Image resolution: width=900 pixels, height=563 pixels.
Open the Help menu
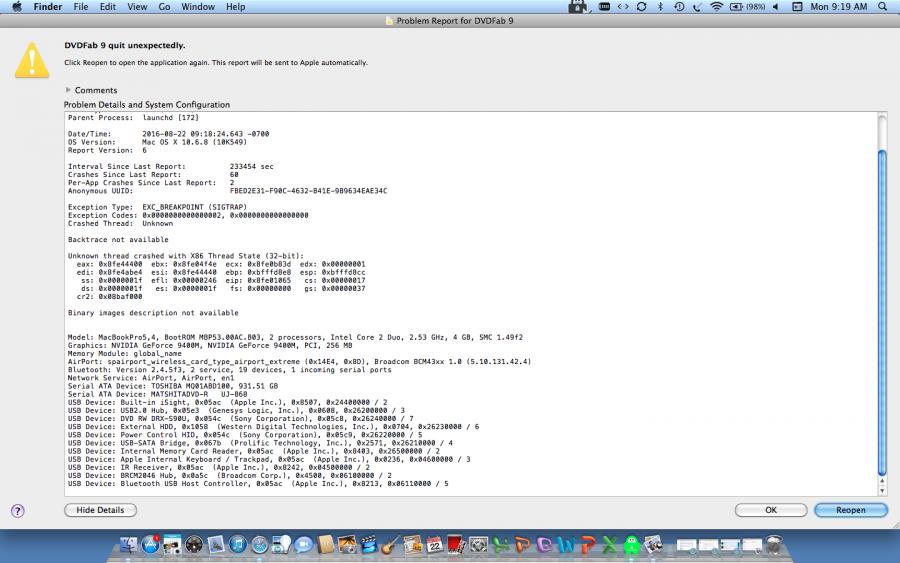[235, 7]
